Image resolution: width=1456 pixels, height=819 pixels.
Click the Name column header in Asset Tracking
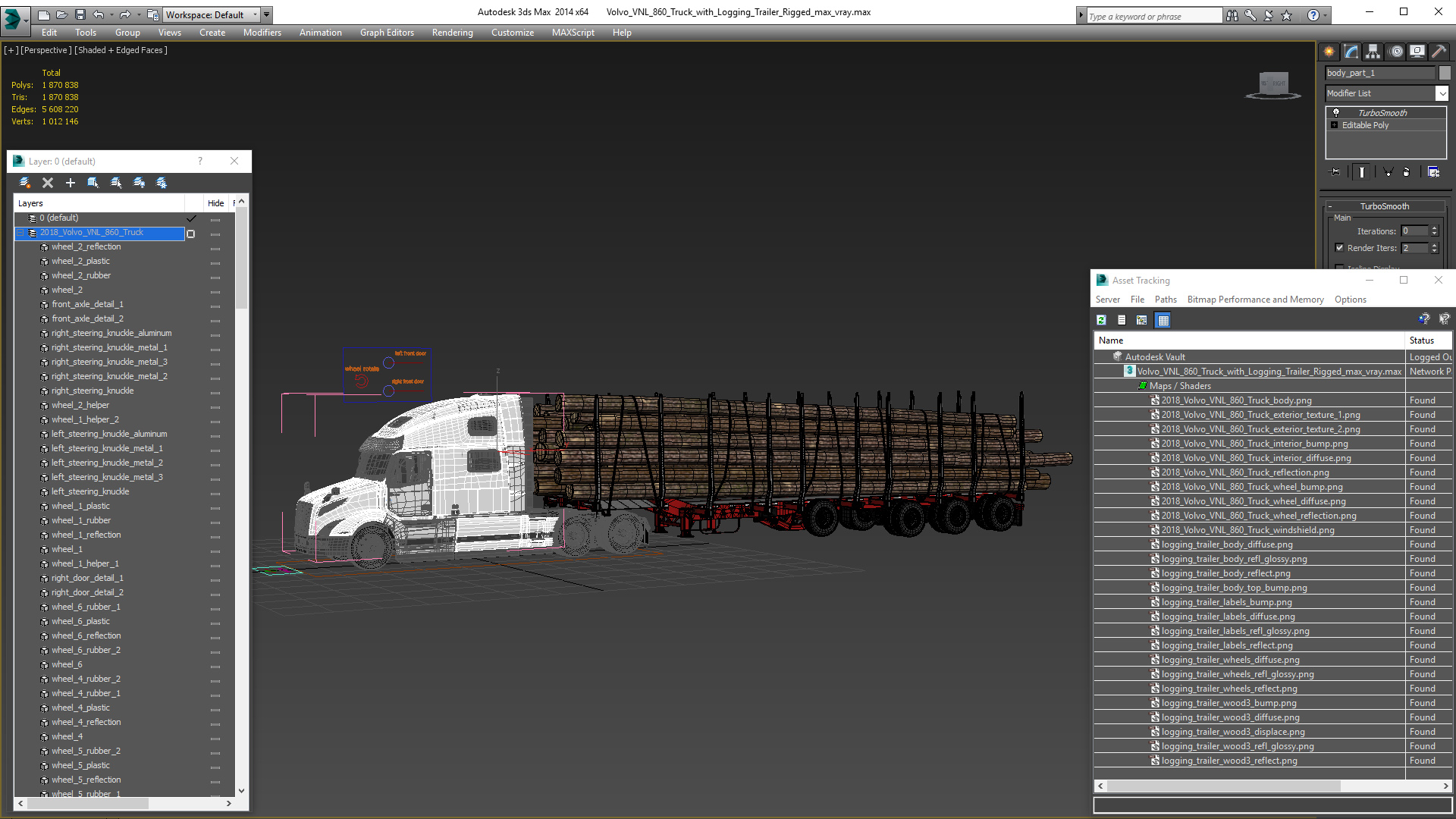tap(1249, 340)
